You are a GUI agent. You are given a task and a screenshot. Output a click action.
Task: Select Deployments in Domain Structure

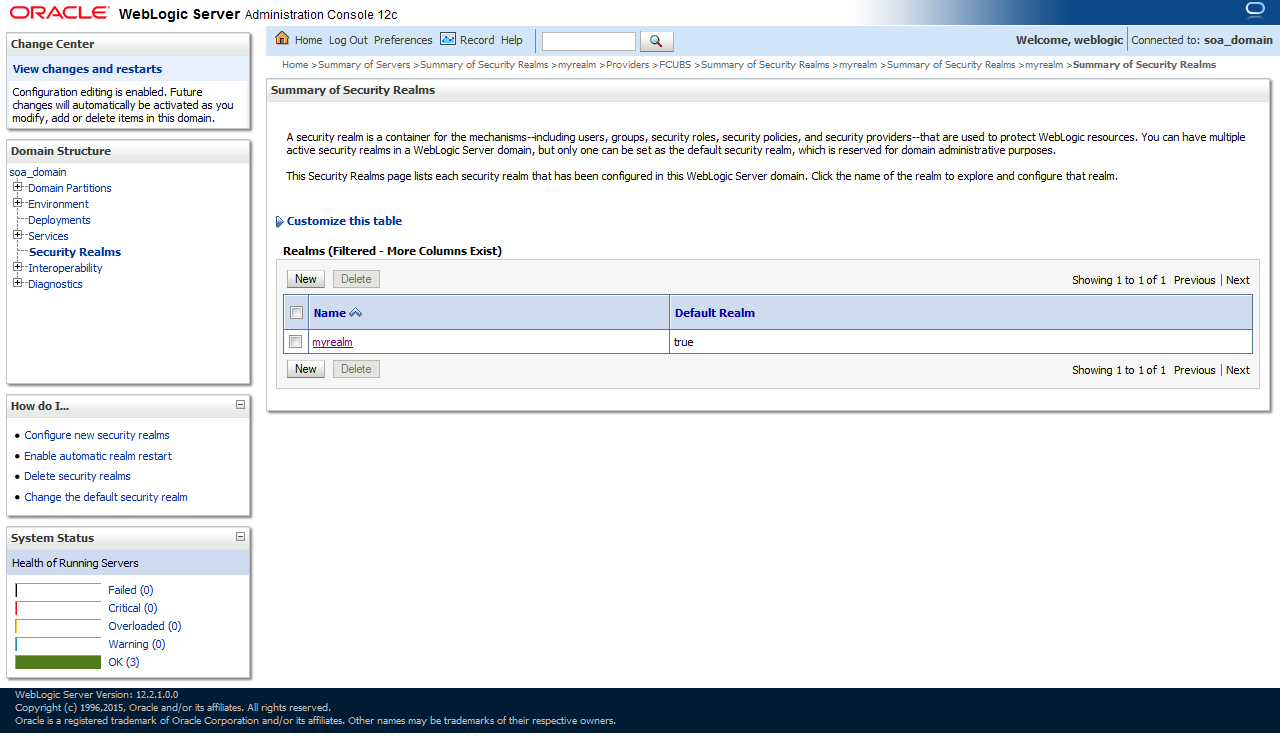[59, 220]
